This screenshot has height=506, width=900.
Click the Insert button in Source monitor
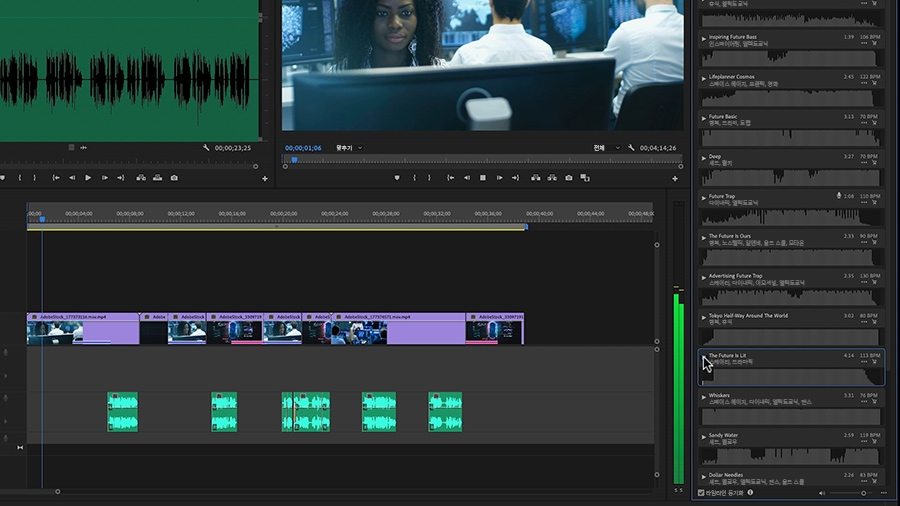(x=141, y=178)
